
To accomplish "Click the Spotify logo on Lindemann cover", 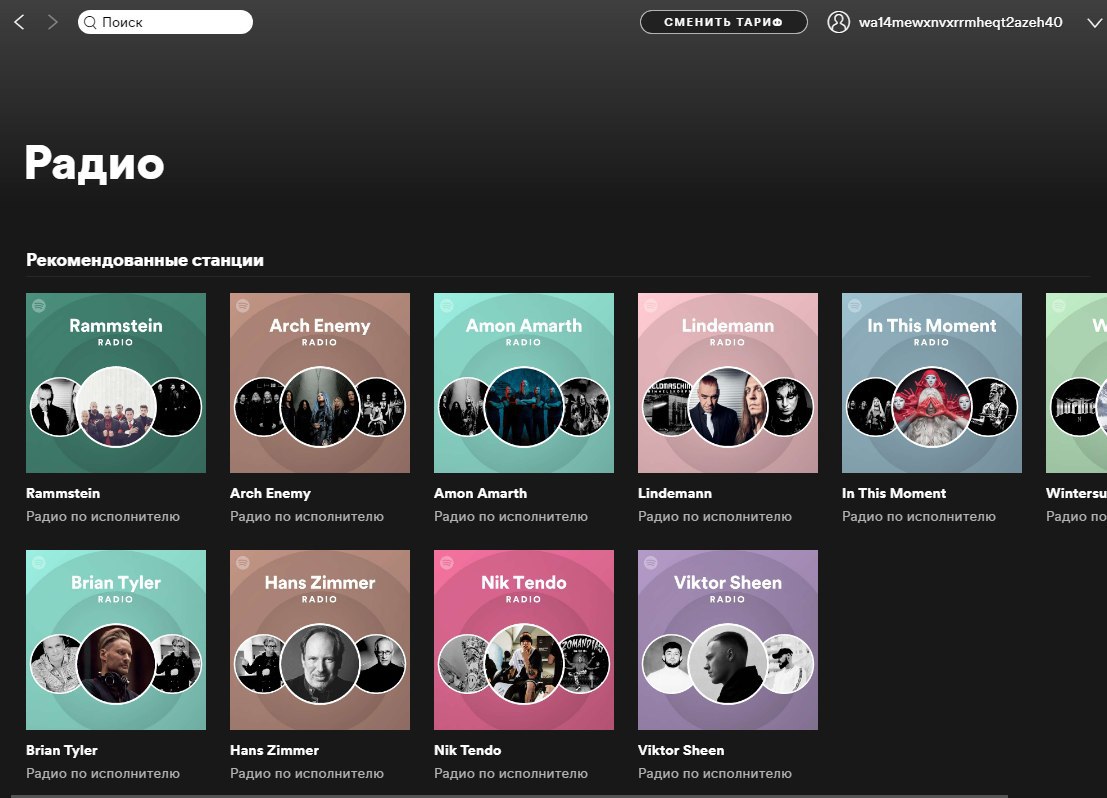I will point(651,306).
